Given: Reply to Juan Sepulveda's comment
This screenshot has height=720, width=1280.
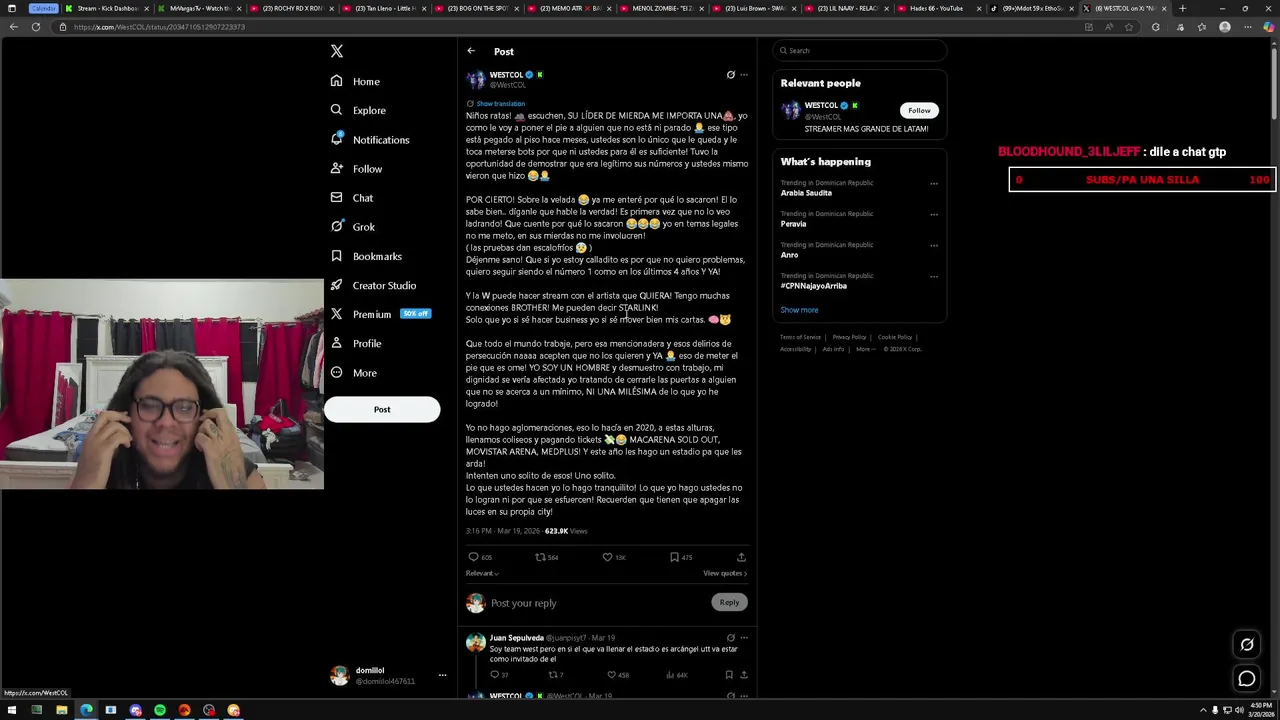Looking at the screenshot, I should (498, 675).
